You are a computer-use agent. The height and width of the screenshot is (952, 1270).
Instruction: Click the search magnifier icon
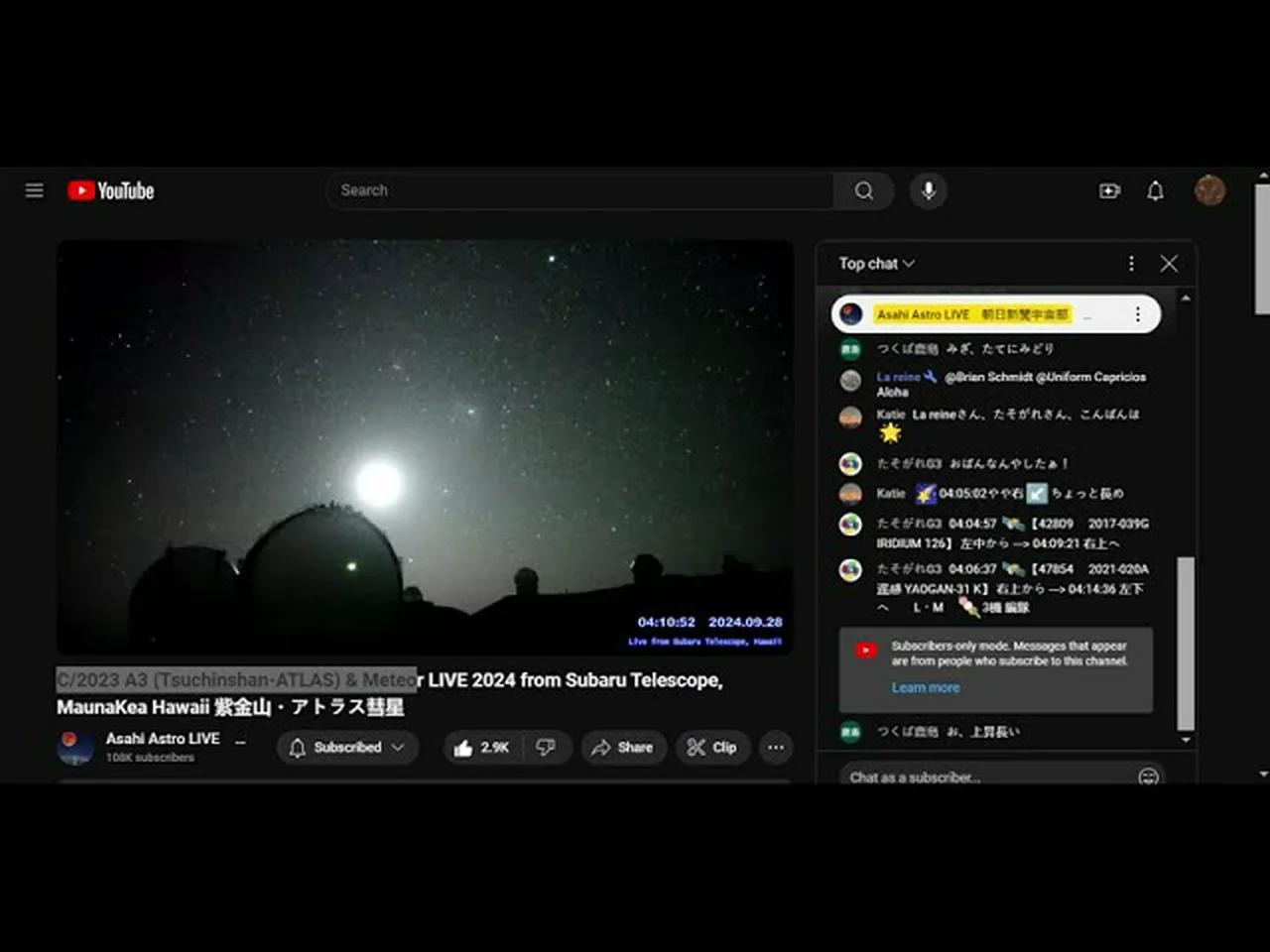pos(862,190)
